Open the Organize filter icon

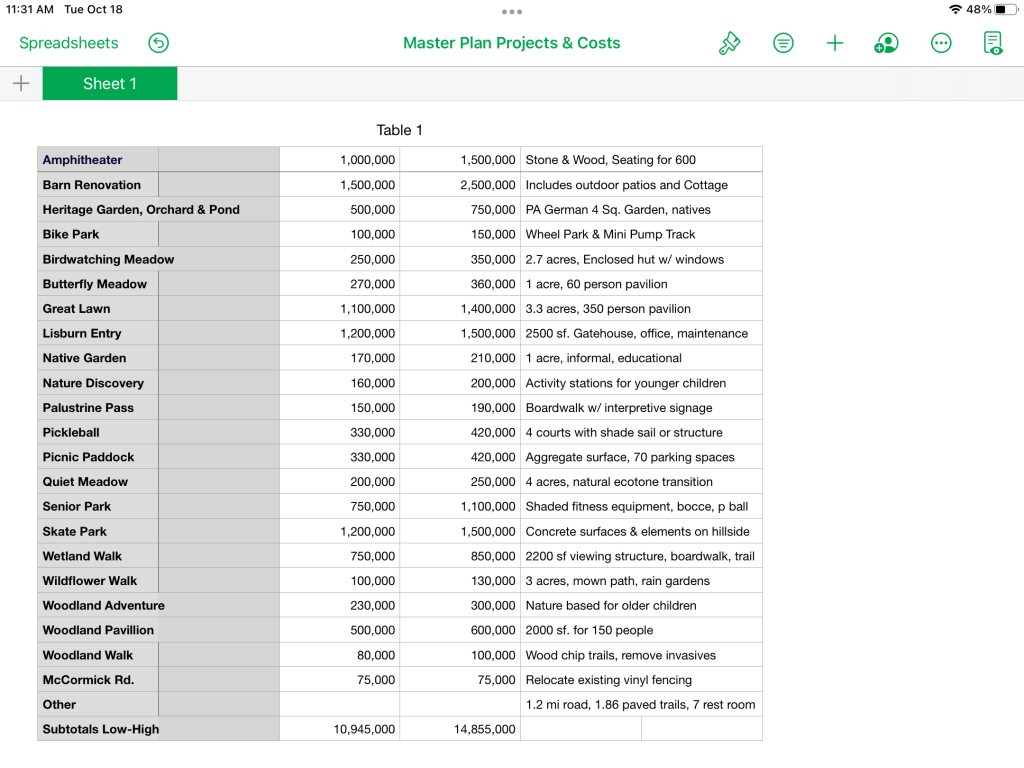click(783, 43)
